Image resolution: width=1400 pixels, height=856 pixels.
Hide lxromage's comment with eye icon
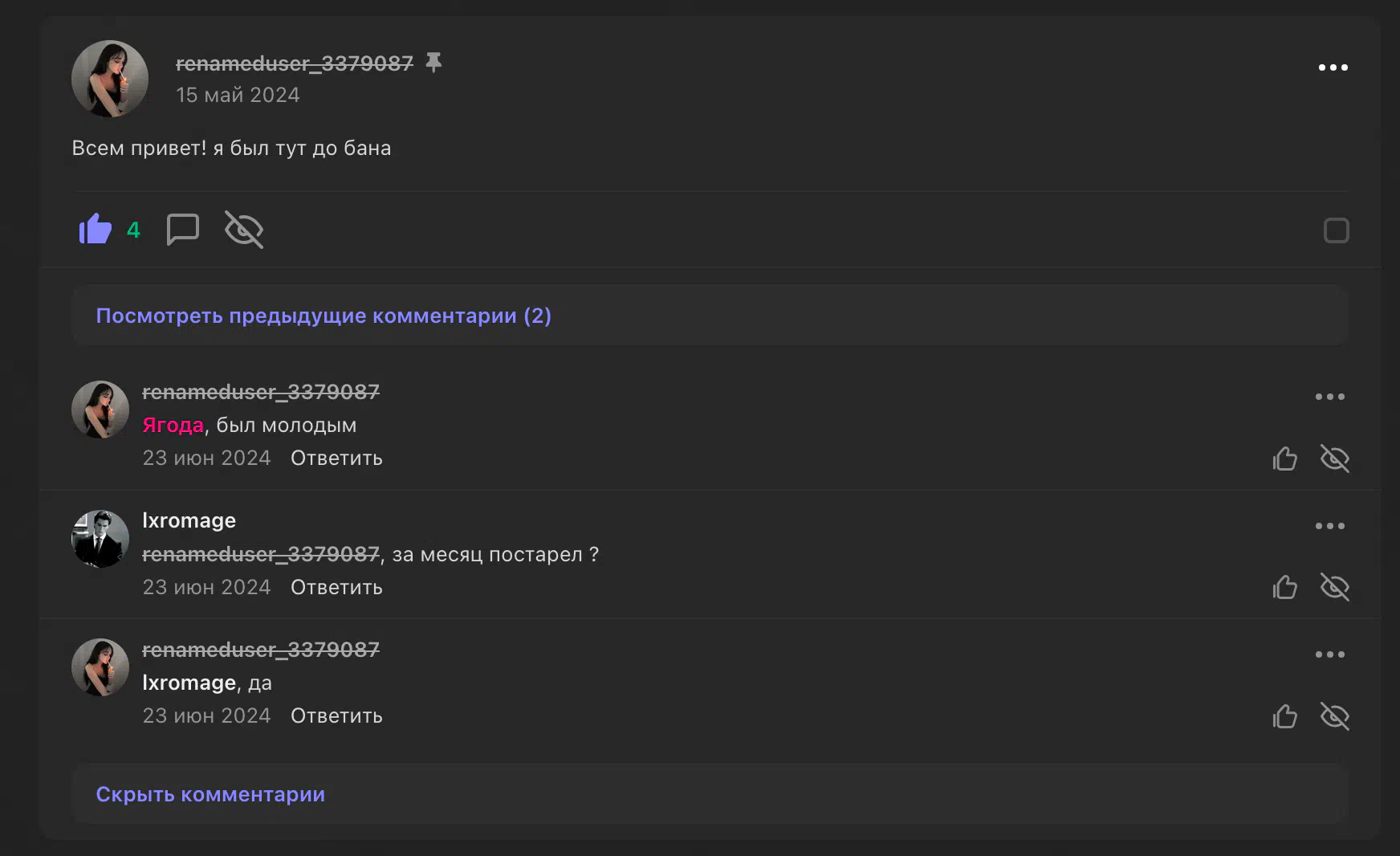1334,587
